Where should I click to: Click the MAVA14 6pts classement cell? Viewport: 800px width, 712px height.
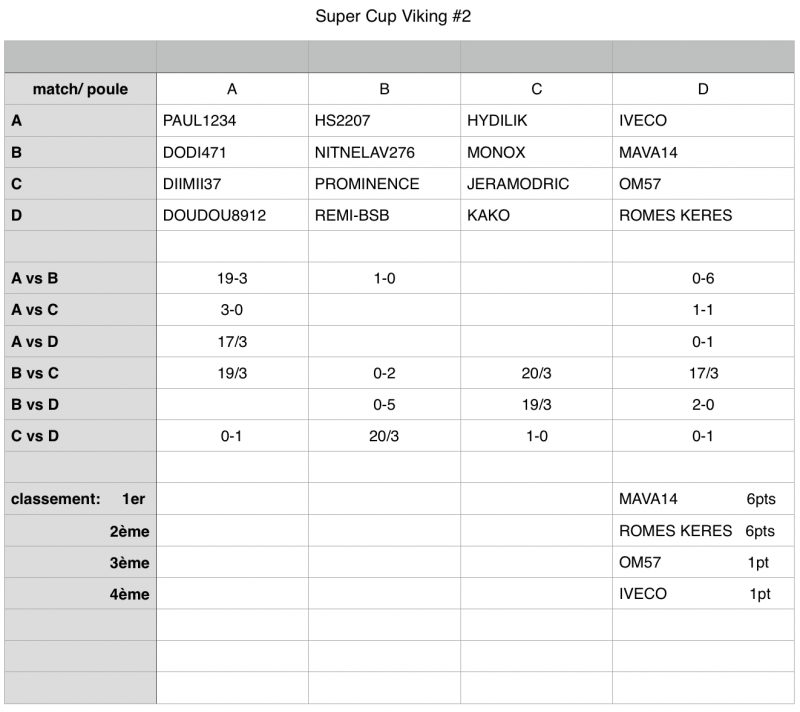(703, 499)
